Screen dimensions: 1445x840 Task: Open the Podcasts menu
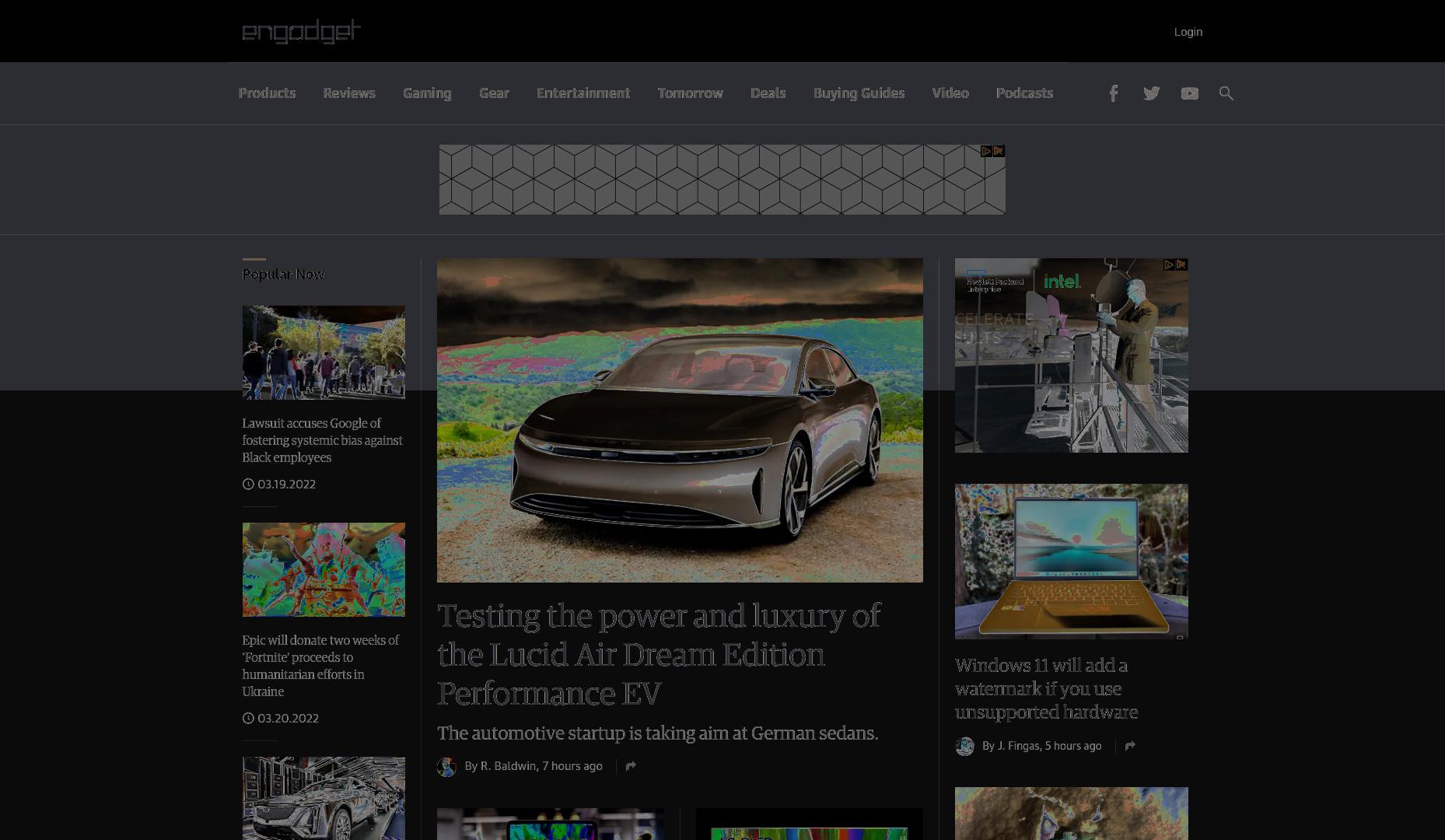(x=1024, y=93)
